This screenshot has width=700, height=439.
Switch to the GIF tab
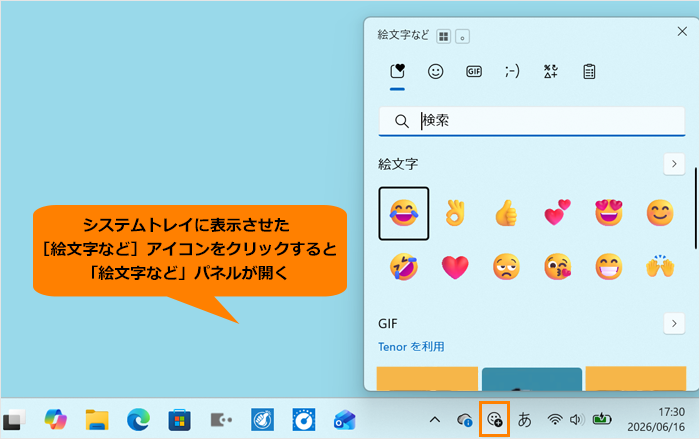pos(474,71)
